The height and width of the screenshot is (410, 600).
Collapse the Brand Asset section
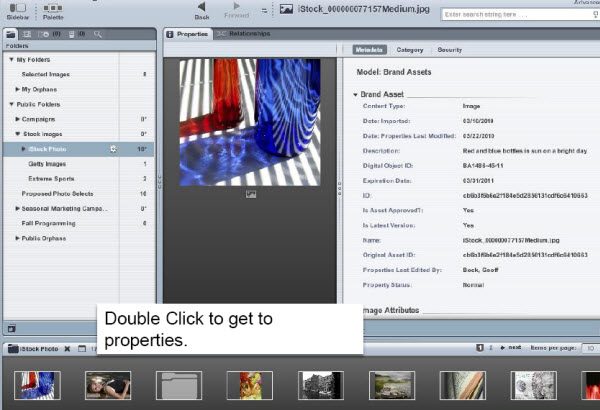(355, 95)
